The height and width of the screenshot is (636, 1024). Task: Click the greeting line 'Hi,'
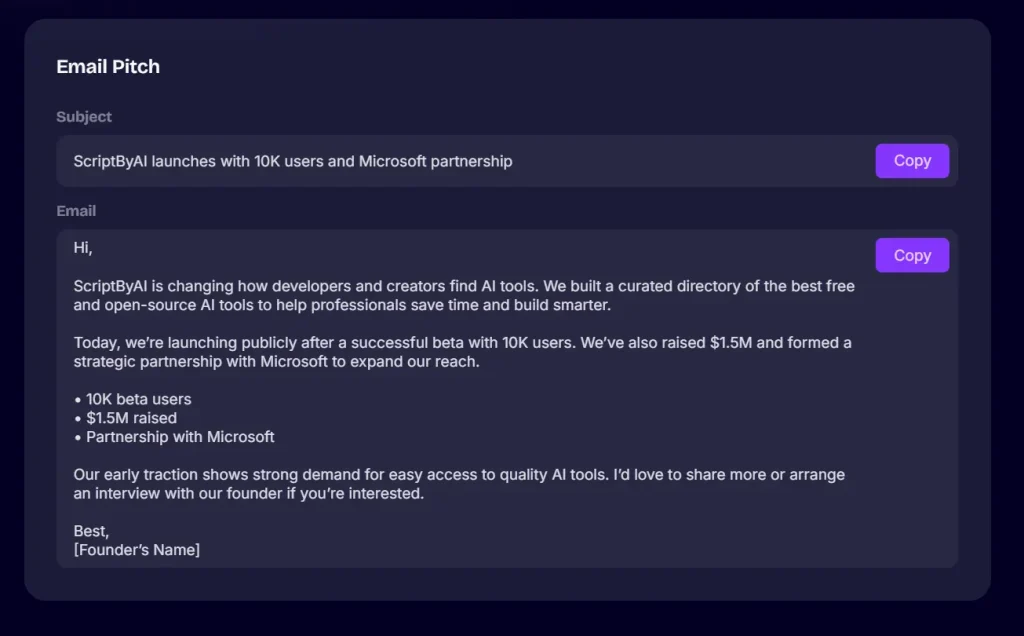coord(81,248)
